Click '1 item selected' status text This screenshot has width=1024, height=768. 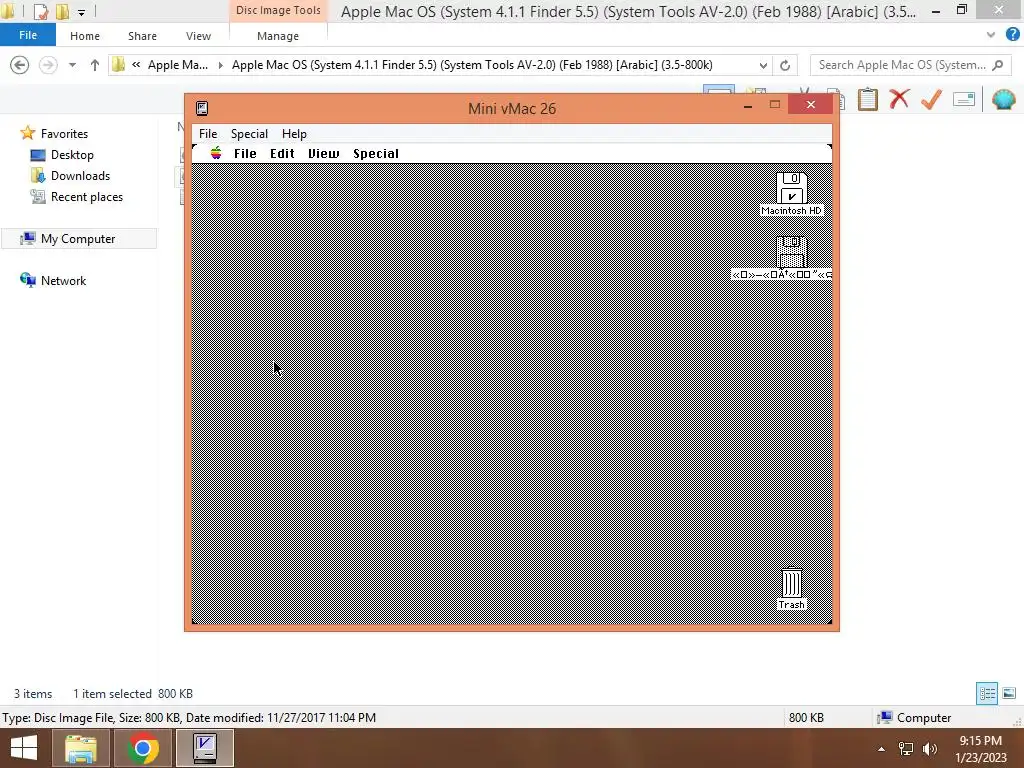[x=112, y=694]
